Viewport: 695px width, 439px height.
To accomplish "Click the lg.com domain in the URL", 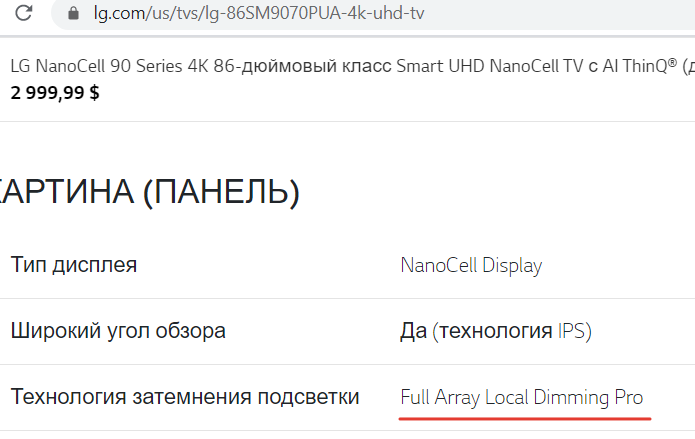I will point(119,15).
